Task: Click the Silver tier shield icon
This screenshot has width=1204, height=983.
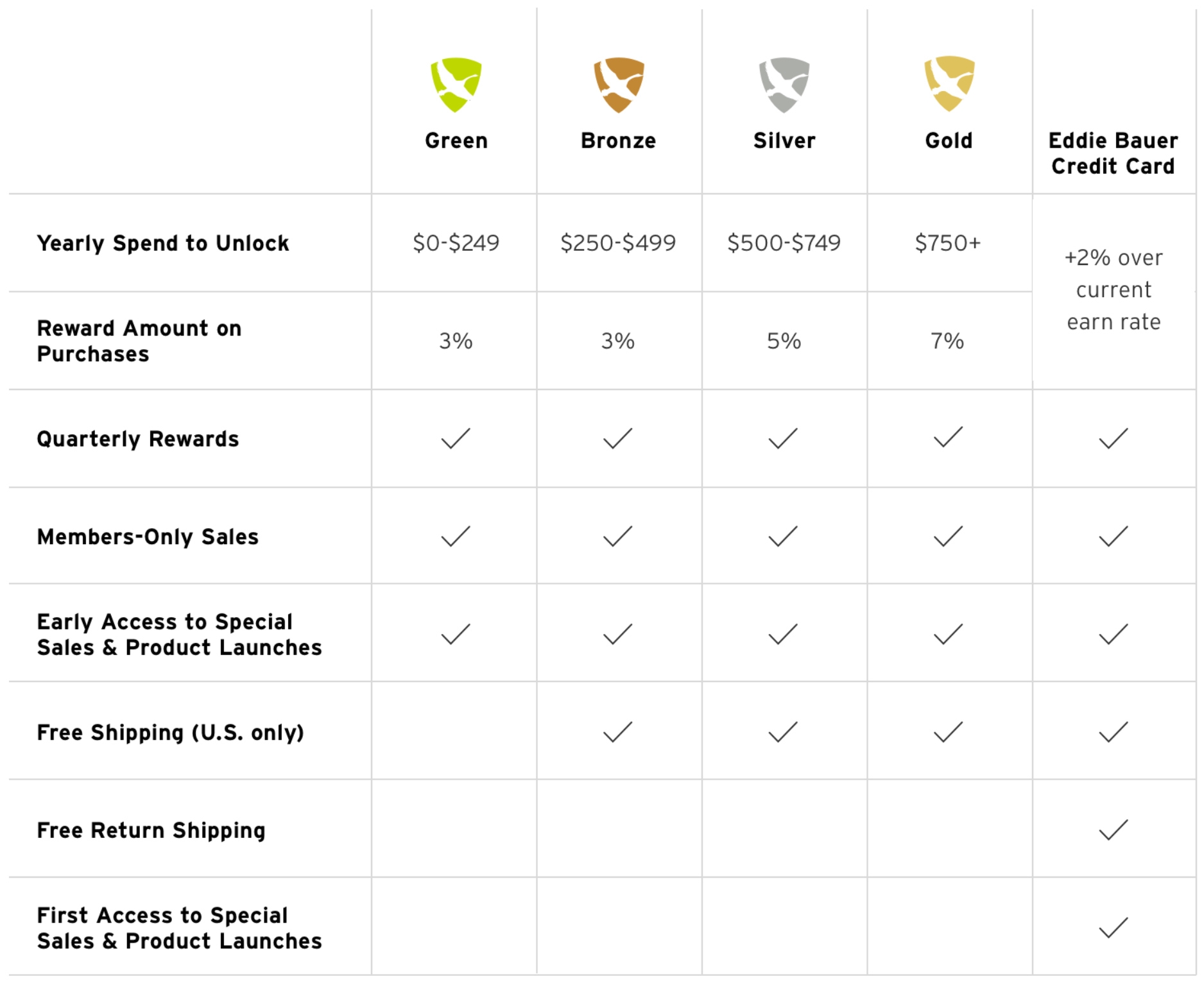Action: pyautogui.click(x=784, y=85)
